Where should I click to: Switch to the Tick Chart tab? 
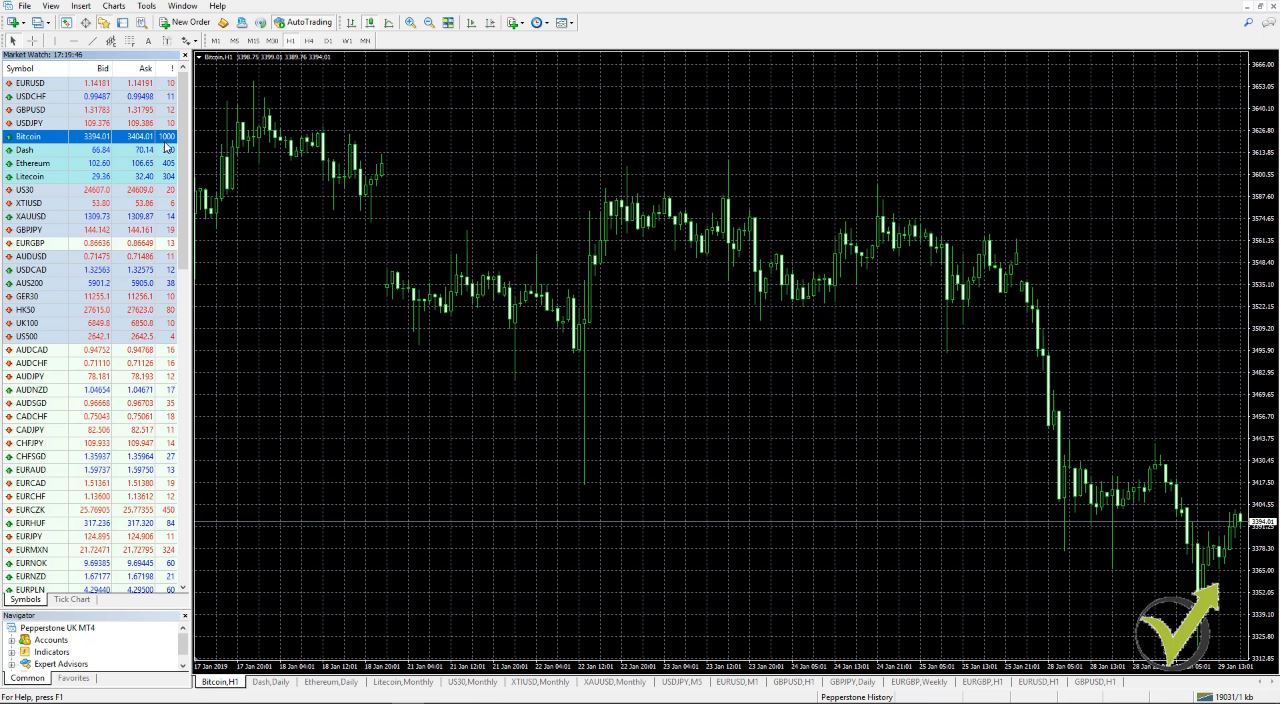coord(71,599)
